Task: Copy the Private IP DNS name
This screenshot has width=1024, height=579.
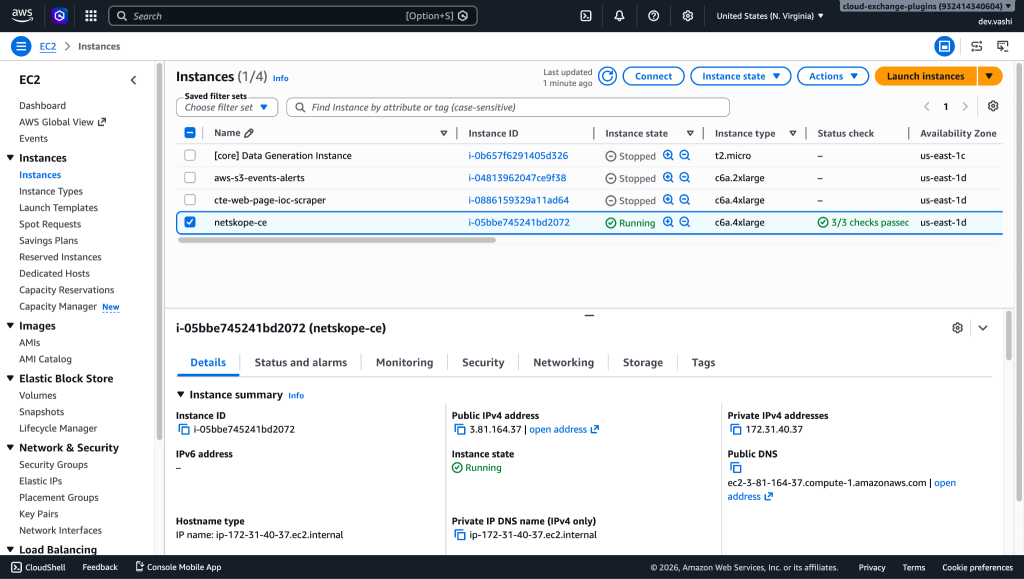Action: [460, 535]
